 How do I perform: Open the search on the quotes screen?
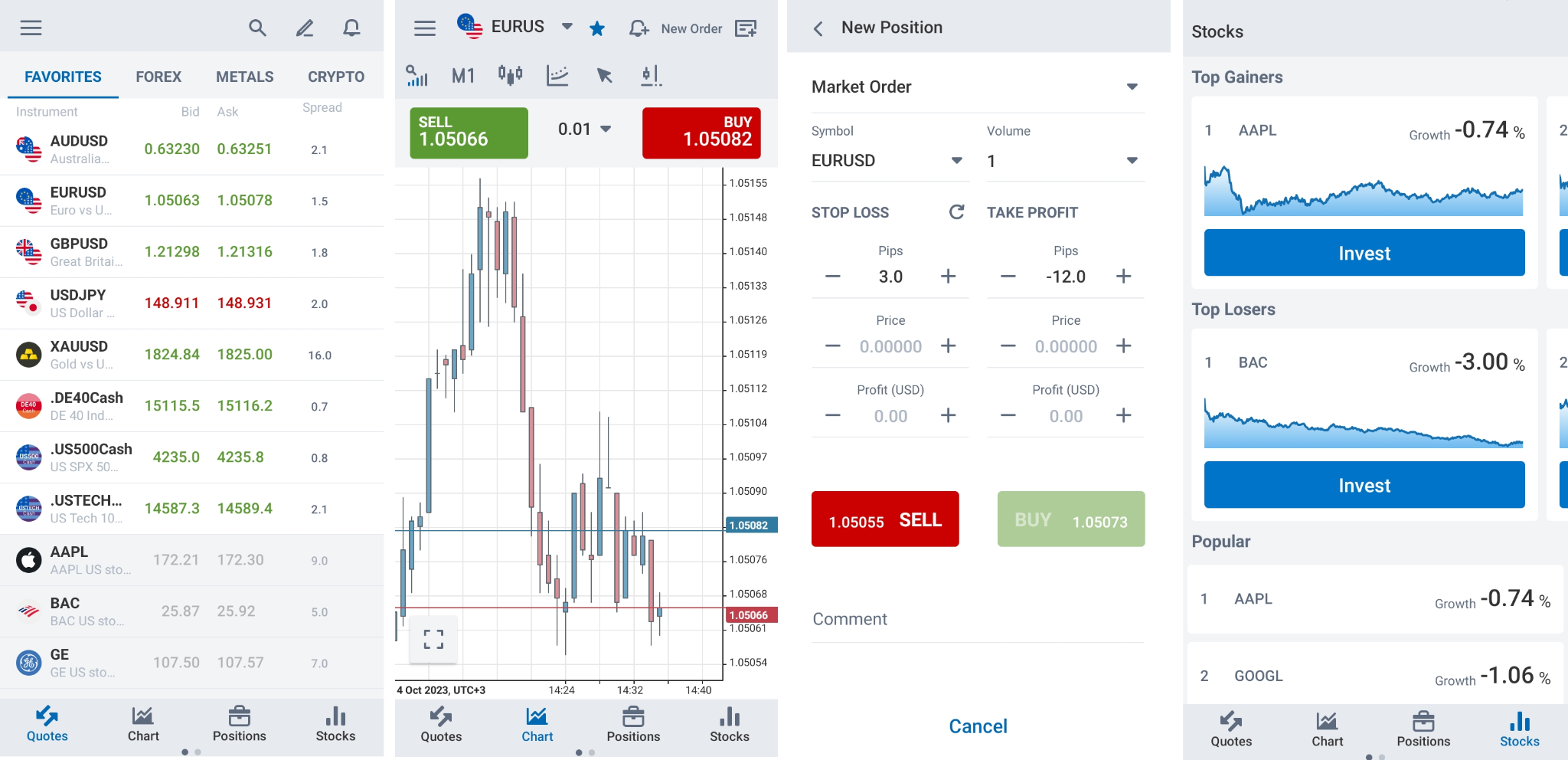pyautogui.click(x=257, y=28)
